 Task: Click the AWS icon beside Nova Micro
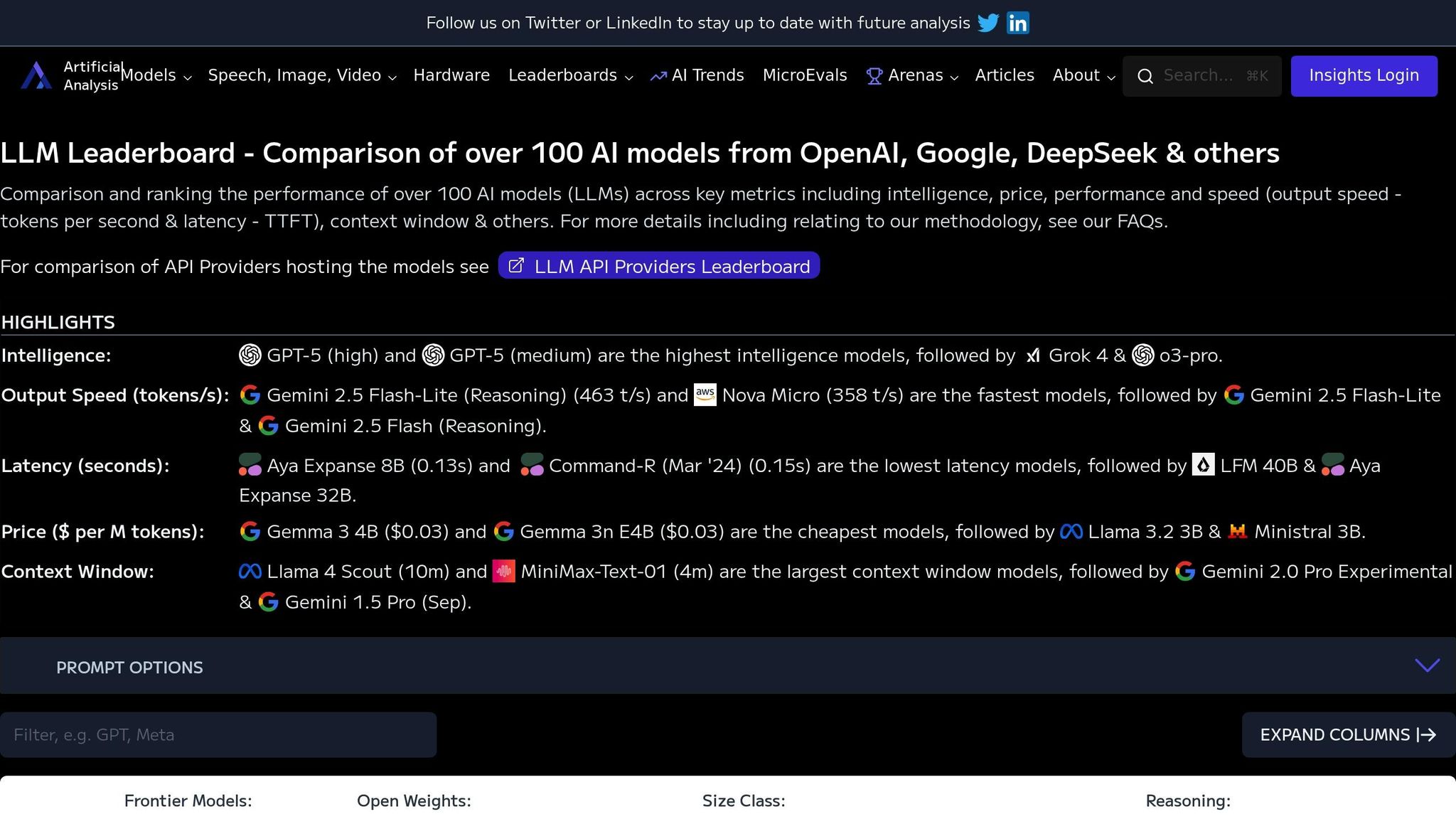pos(705,395)
